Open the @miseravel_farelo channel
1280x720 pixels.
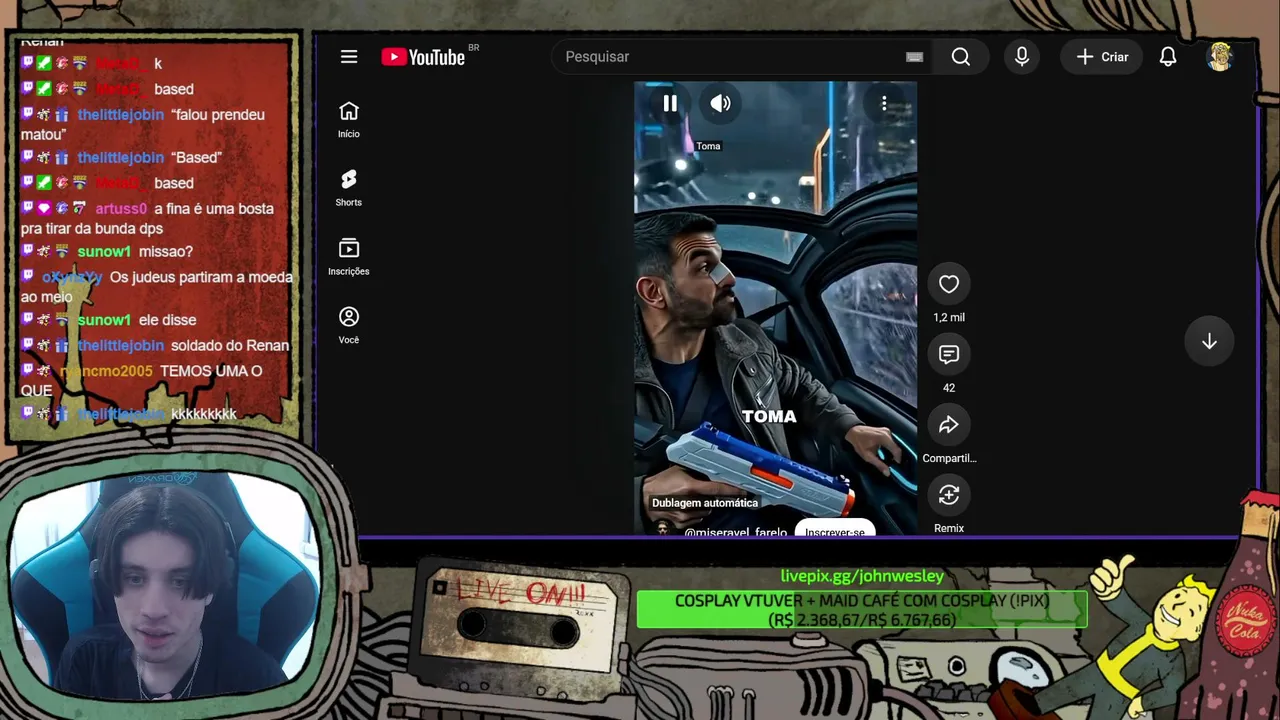click(x=735, y=532)
